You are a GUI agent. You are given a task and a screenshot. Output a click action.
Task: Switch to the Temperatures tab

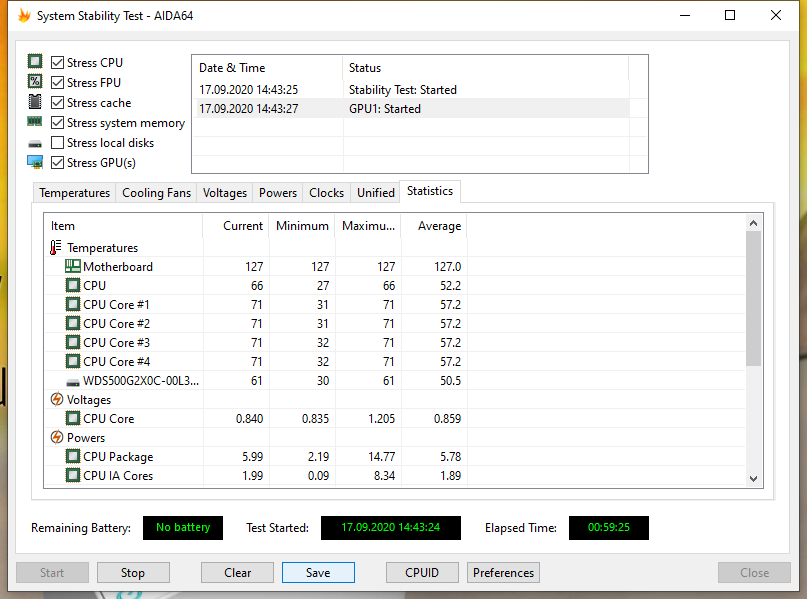(x=75, y=193)
